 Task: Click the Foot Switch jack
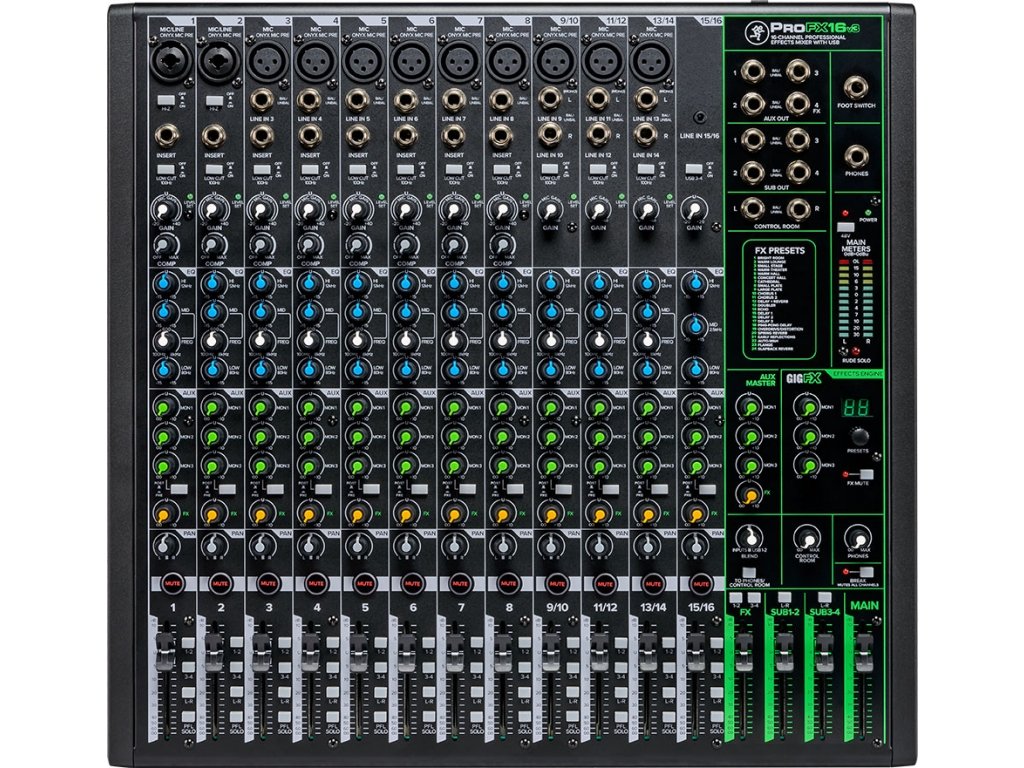point(857,86)
